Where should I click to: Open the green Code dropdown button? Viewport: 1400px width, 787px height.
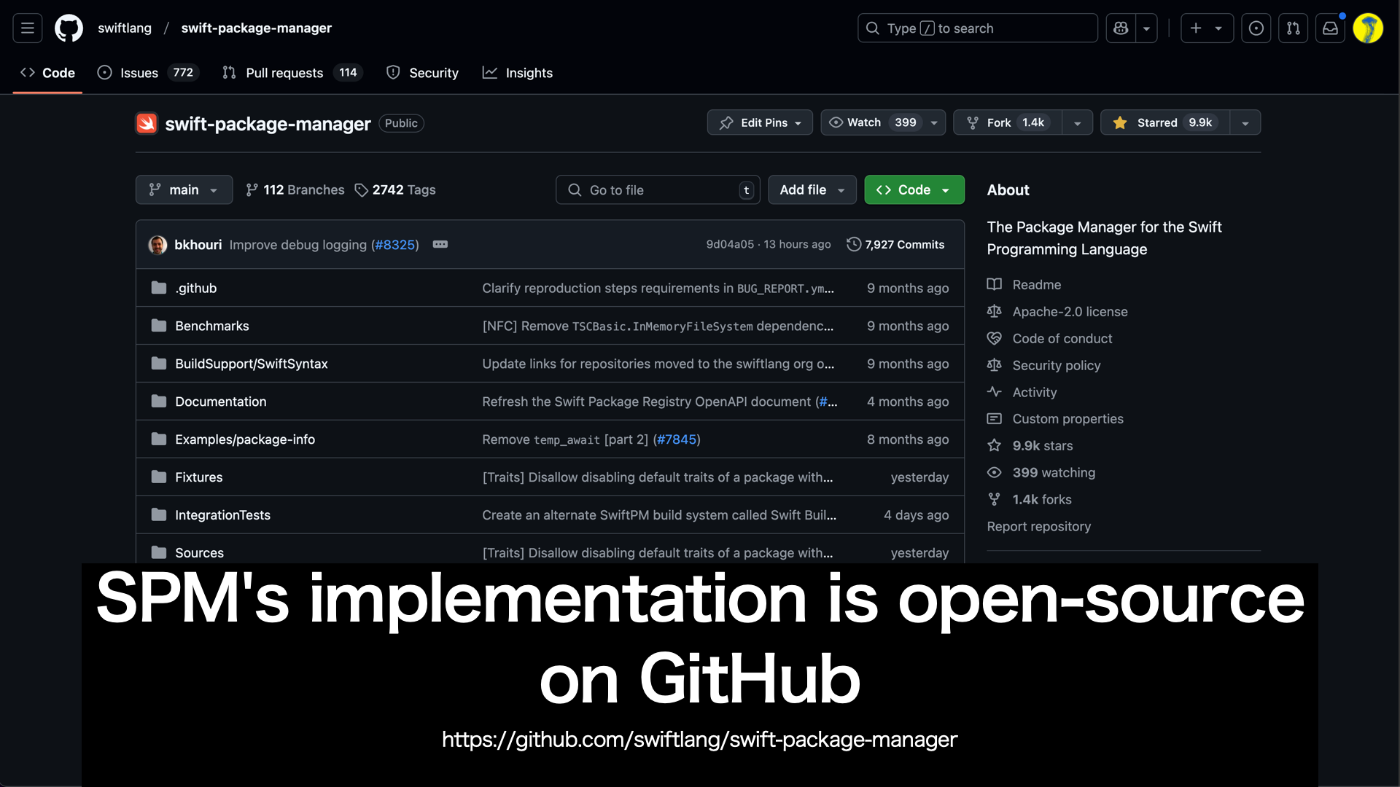(914, 190)
